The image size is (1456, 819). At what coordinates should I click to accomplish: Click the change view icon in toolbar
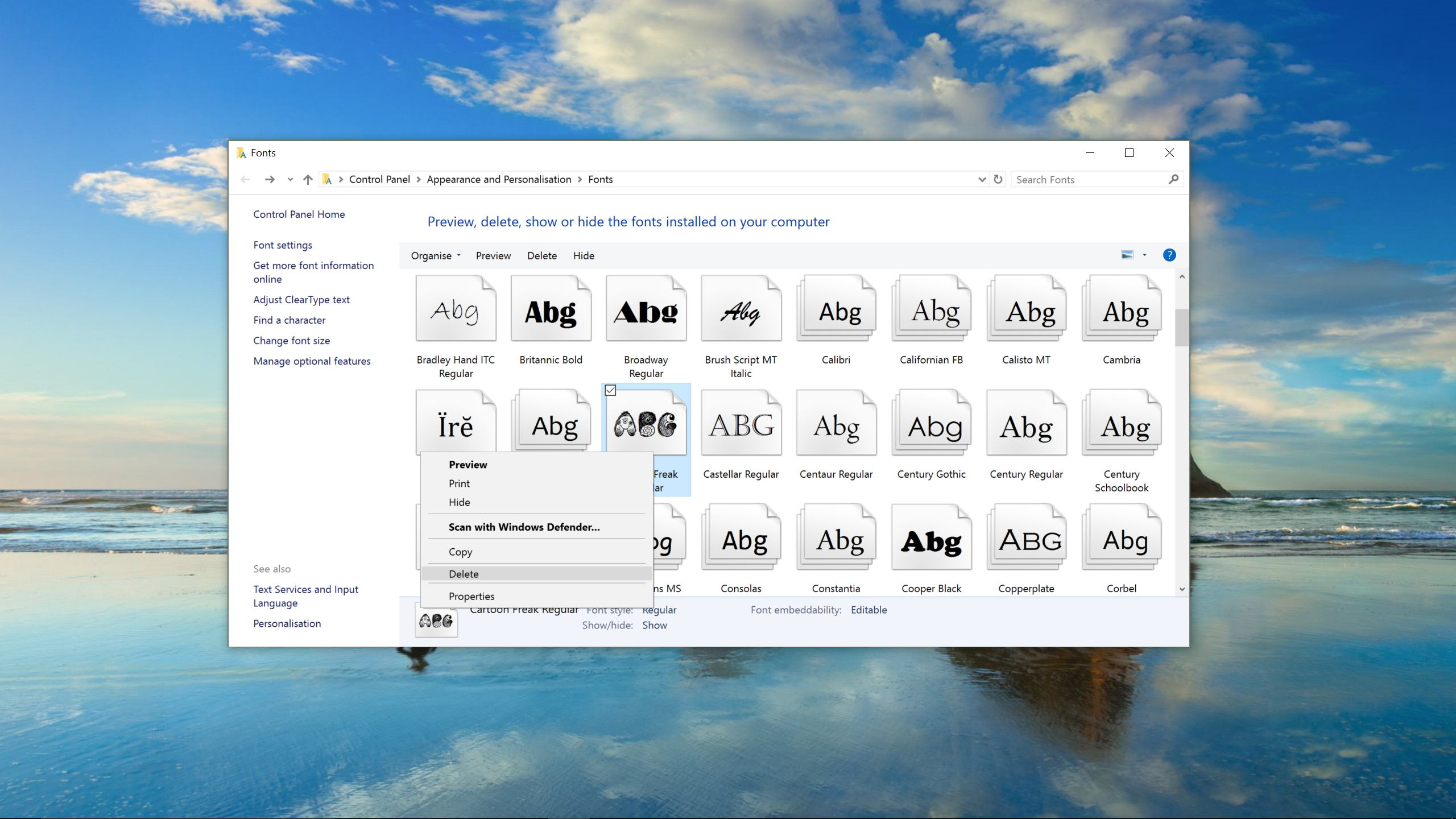click(x=1127, y=255)
